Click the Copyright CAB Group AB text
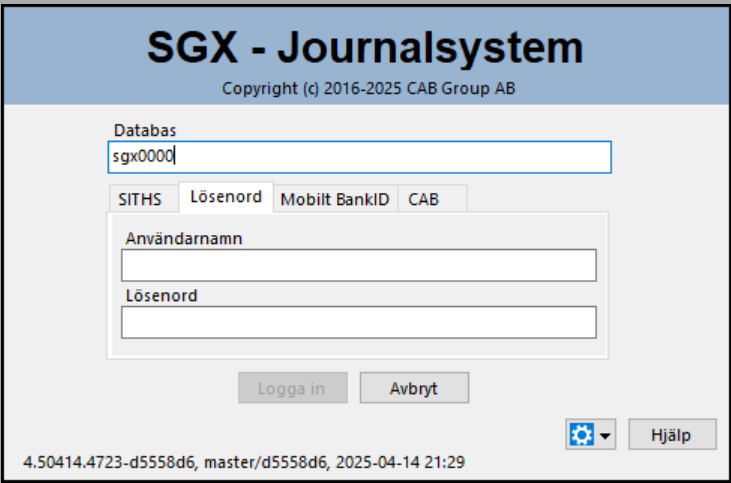Image resolution: width=731 pixels, height=483 pixels. pos(368,88)
